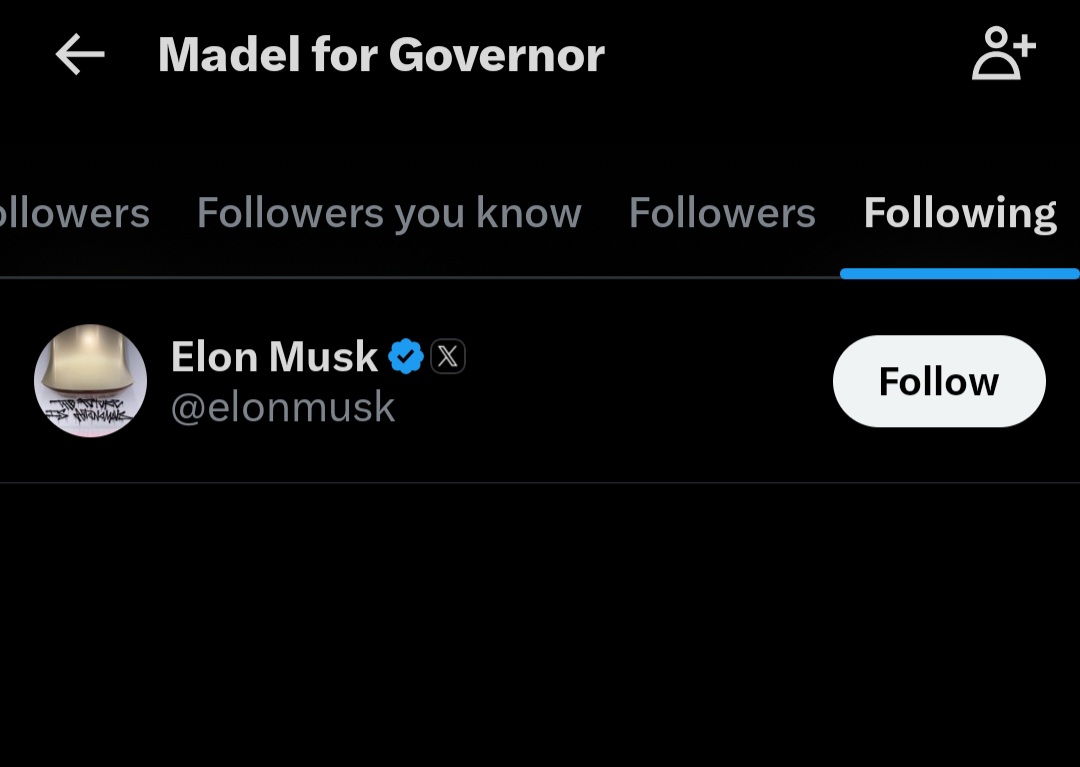1080x767 pixels.
Task: Click the empty space in Elon Musk's row
Action: click(x=640, y=382)
